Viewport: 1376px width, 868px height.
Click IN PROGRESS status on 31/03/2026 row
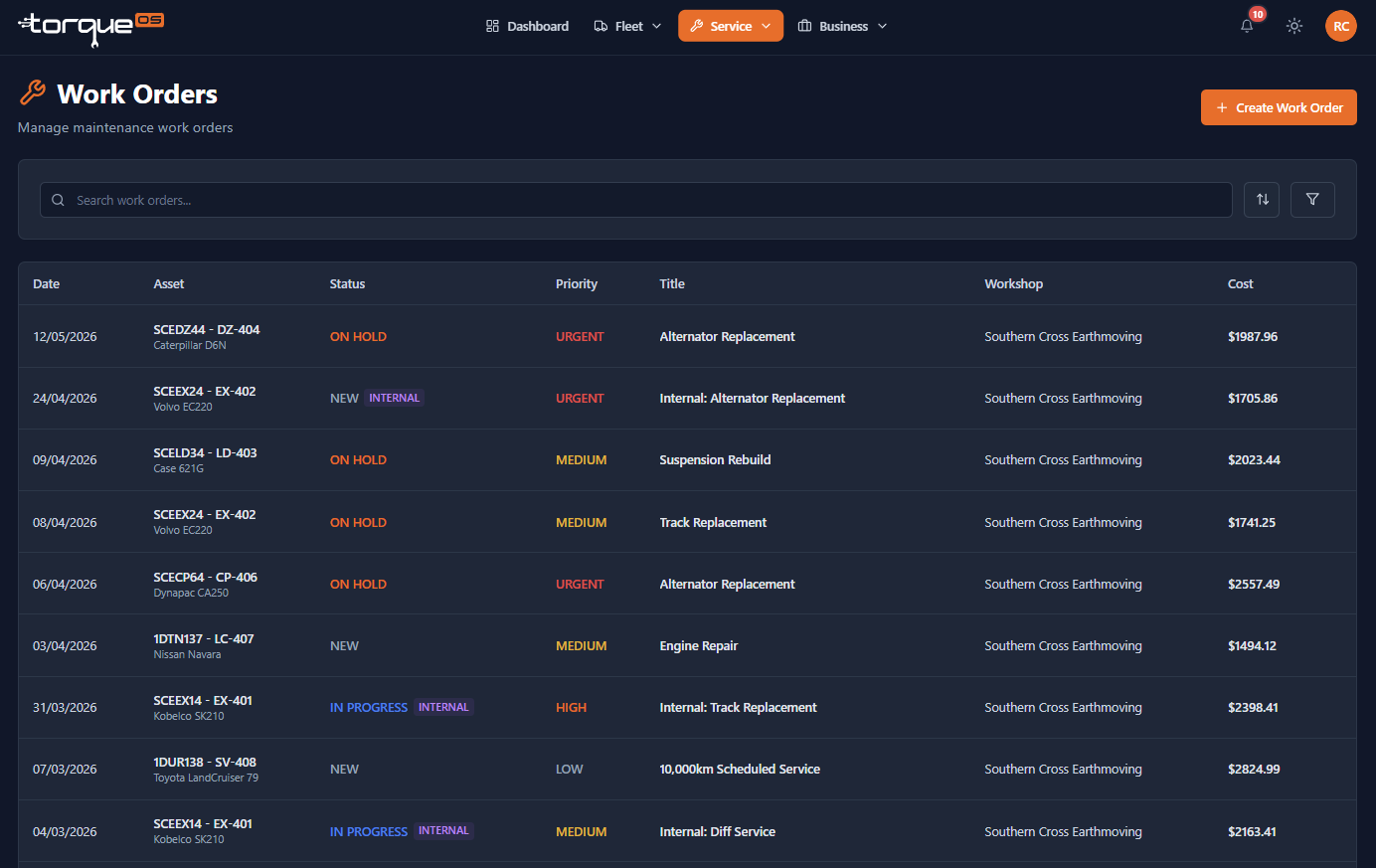[369, 707]
